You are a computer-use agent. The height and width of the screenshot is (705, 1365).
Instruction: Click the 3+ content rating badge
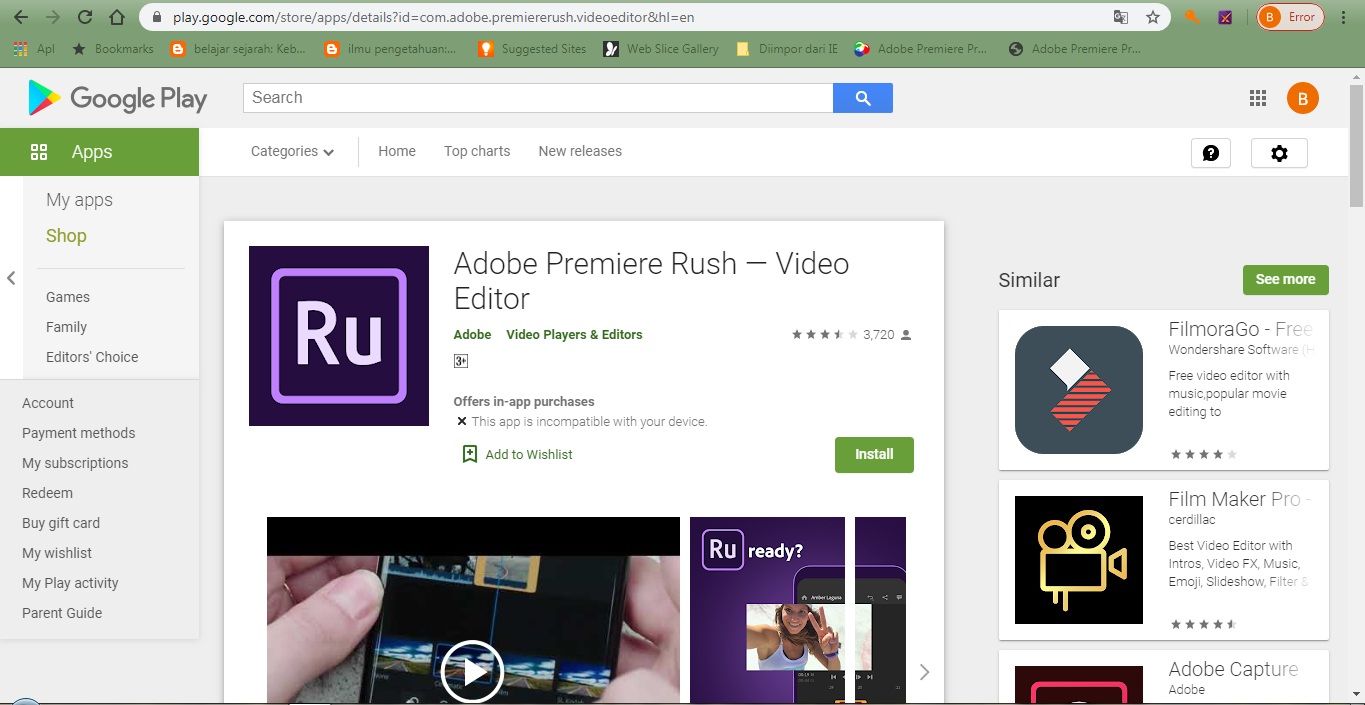coord(461,361)
